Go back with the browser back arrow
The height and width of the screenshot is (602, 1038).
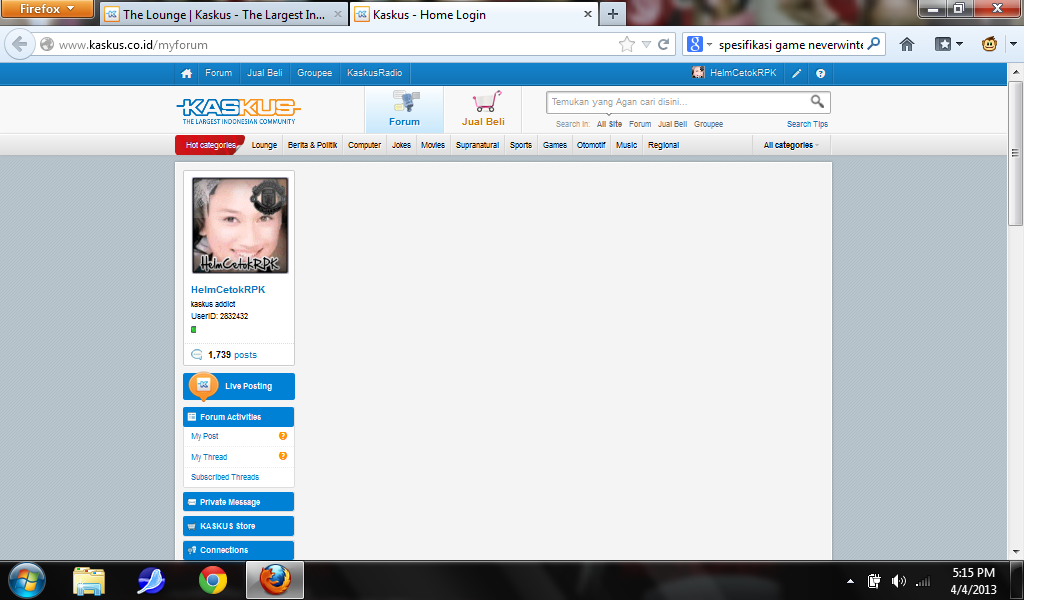(19, 44)
